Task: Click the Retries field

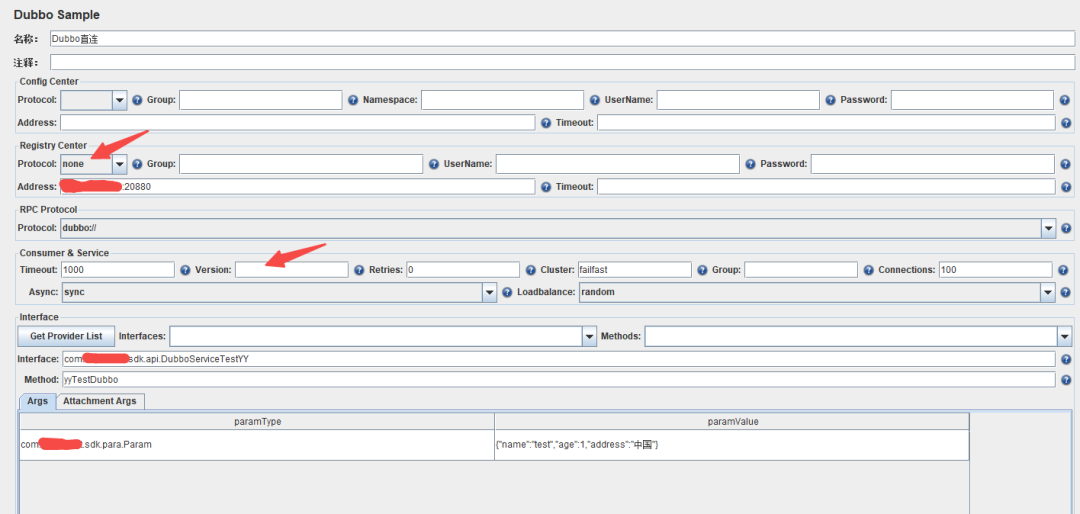Action: coord(463,270)
